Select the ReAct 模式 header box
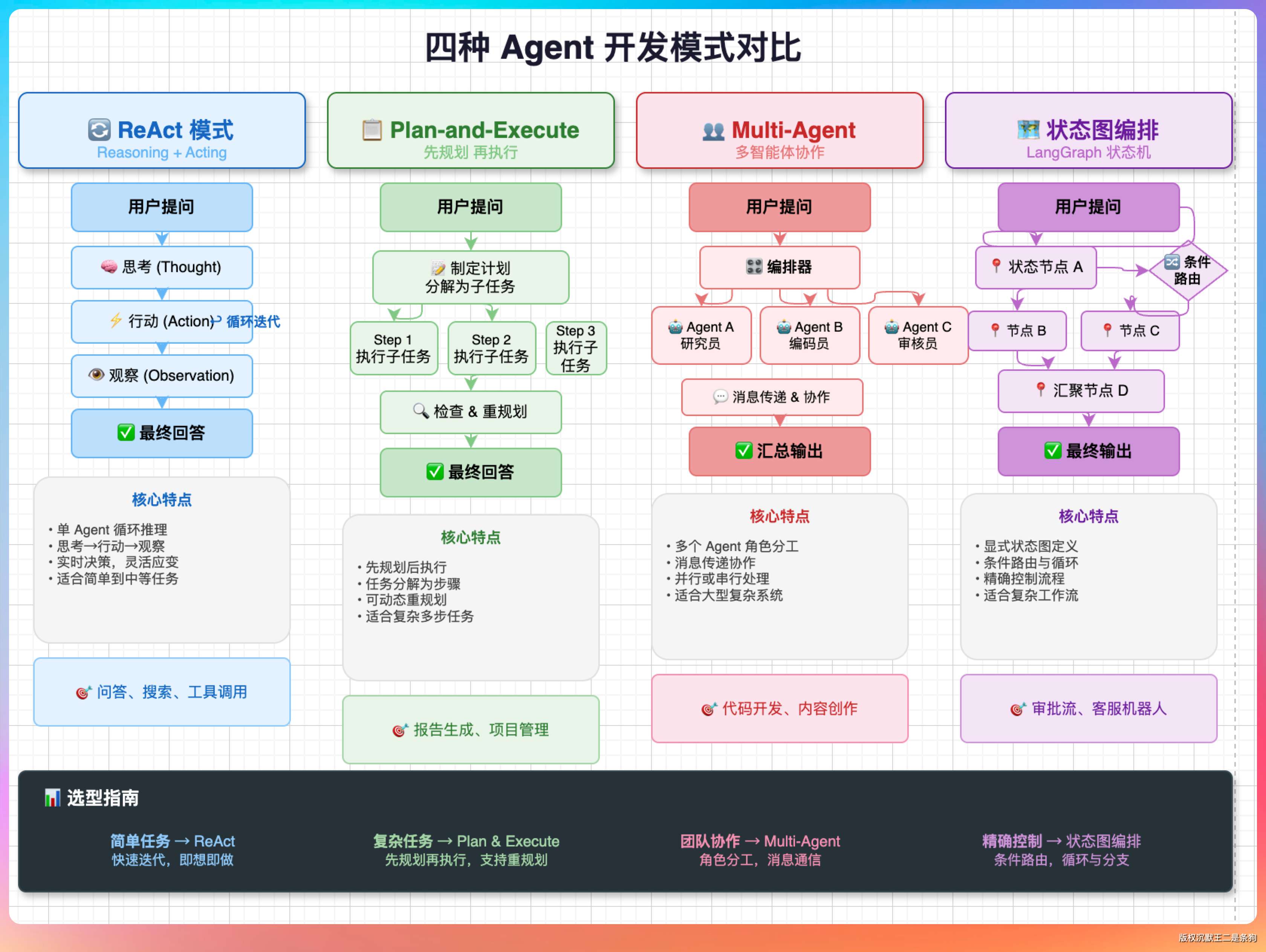 162,130
